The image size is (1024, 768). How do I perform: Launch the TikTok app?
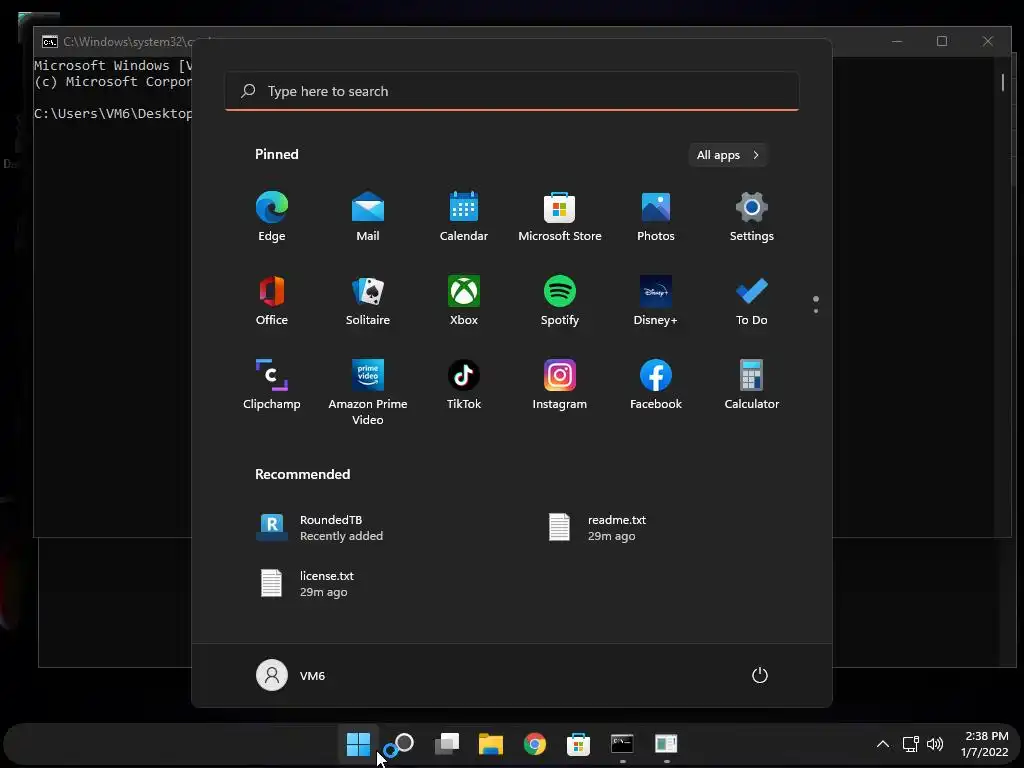[x=464, y=385]
